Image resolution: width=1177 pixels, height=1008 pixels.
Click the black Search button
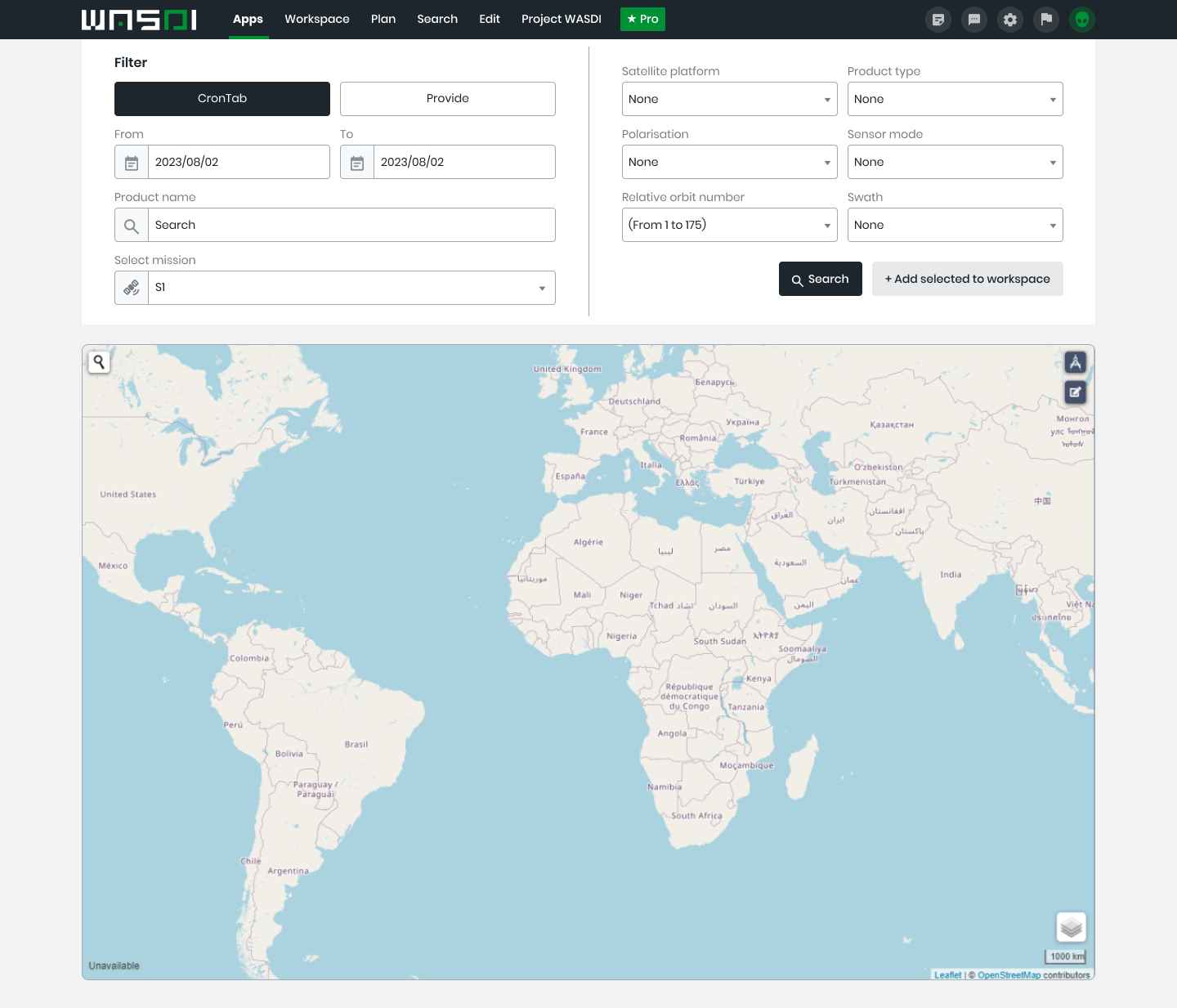pyautogui.click(x=820, y=279)
